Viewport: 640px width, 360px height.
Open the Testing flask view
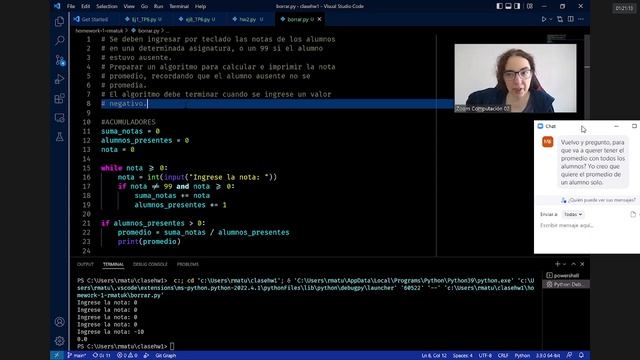coord(60,137)
